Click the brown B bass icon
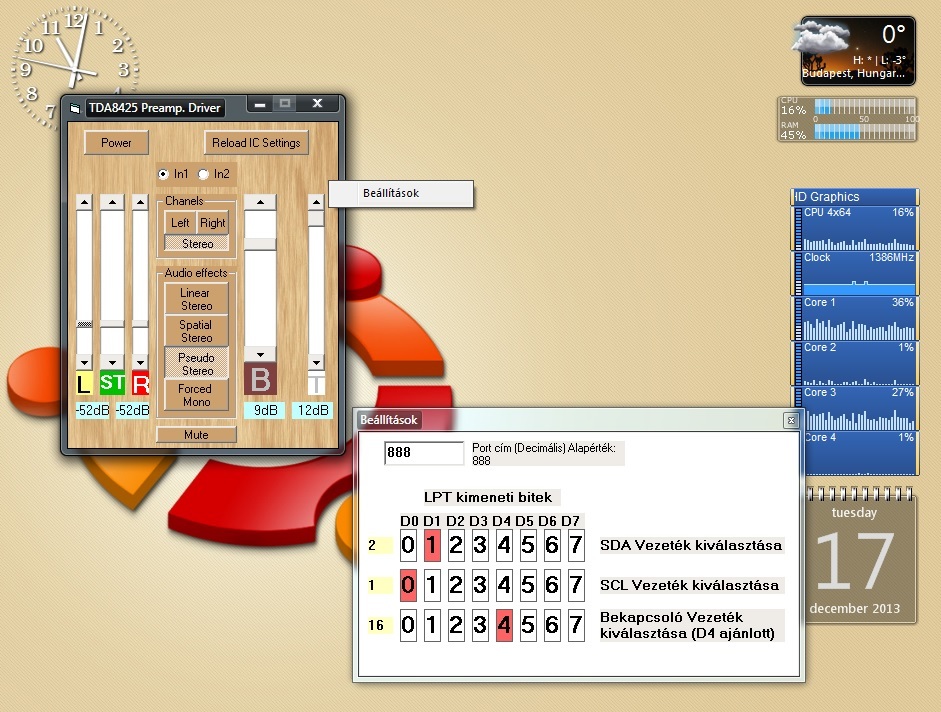This screenshot has height=712, width=941. [x=260, y=379]
